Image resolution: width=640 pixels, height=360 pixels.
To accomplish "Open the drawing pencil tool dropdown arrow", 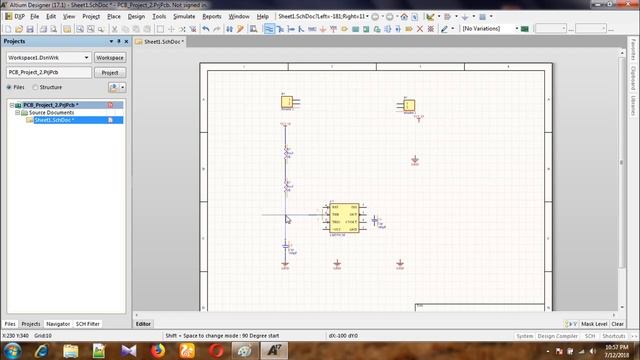I will pyautogui.click(x=453, y=29).
